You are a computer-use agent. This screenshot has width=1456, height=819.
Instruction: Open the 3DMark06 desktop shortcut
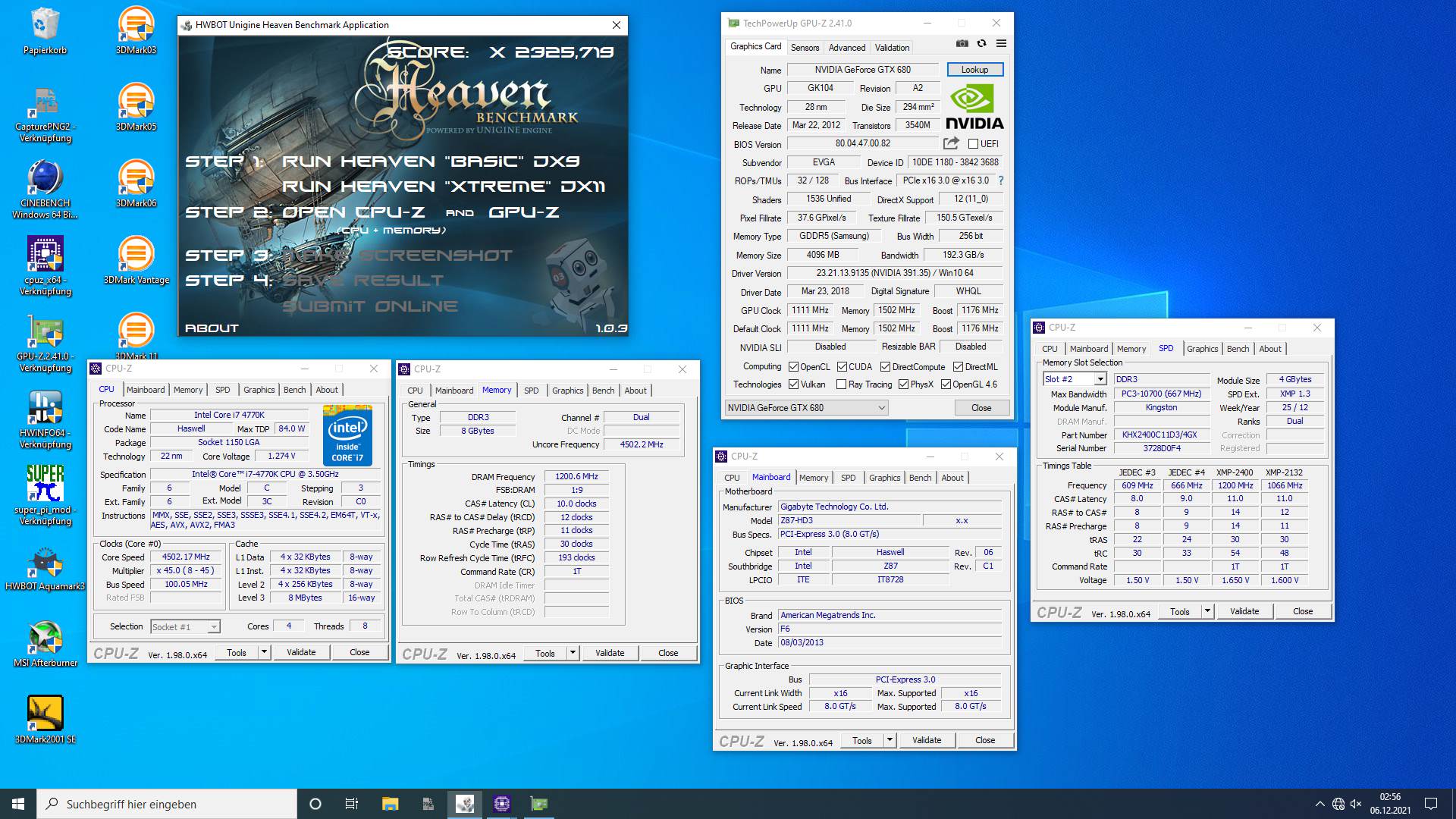(x=136, y=184)
